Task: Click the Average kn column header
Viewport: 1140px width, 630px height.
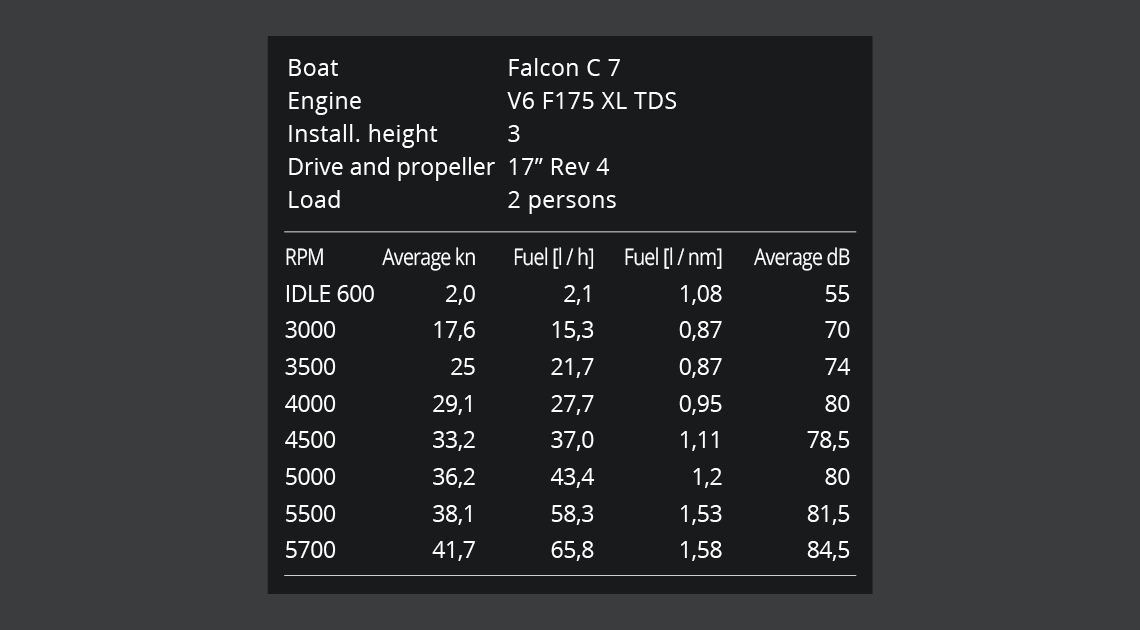Action: tap(428, 258)
